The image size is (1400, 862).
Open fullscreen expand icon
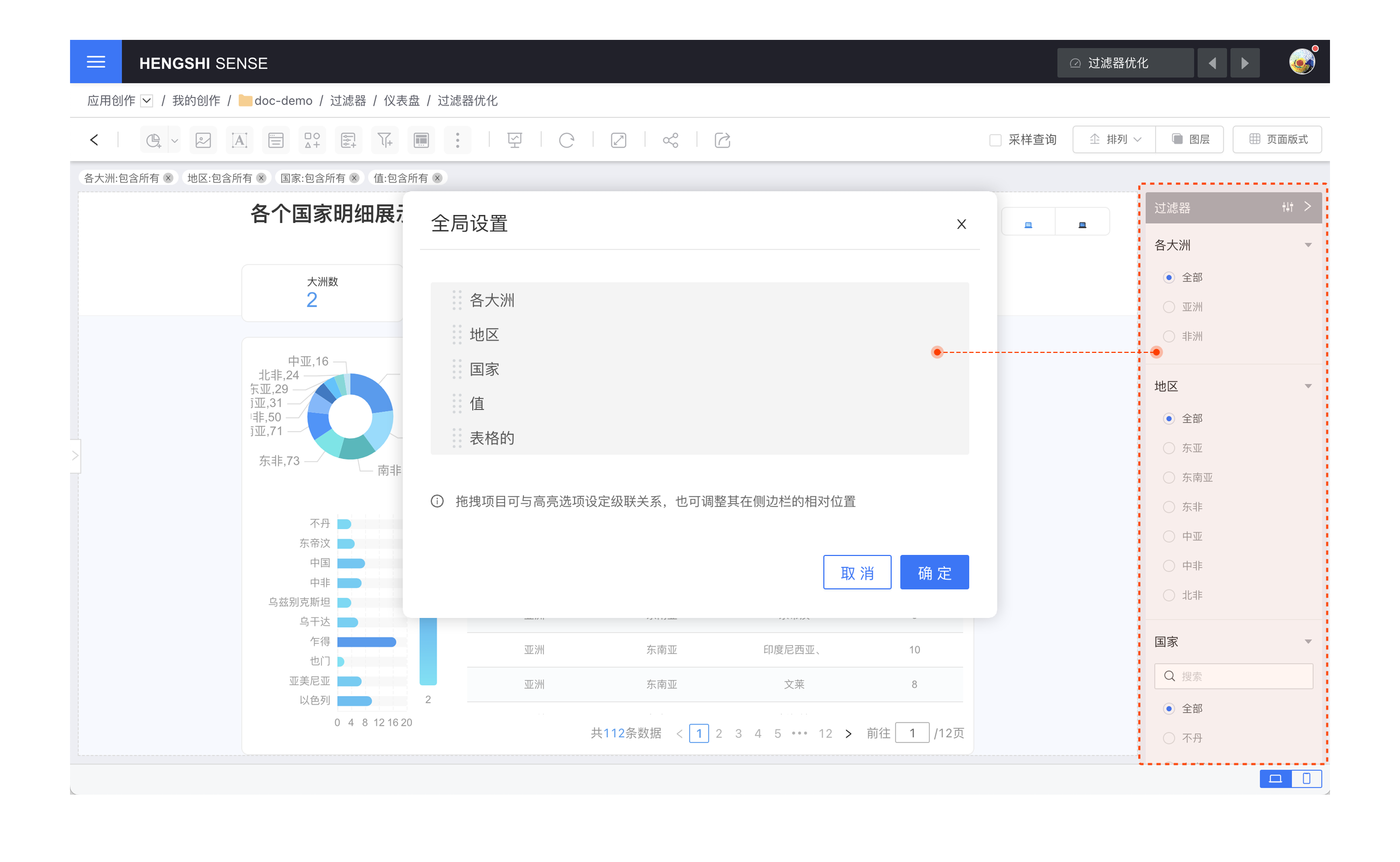point(619,140)
